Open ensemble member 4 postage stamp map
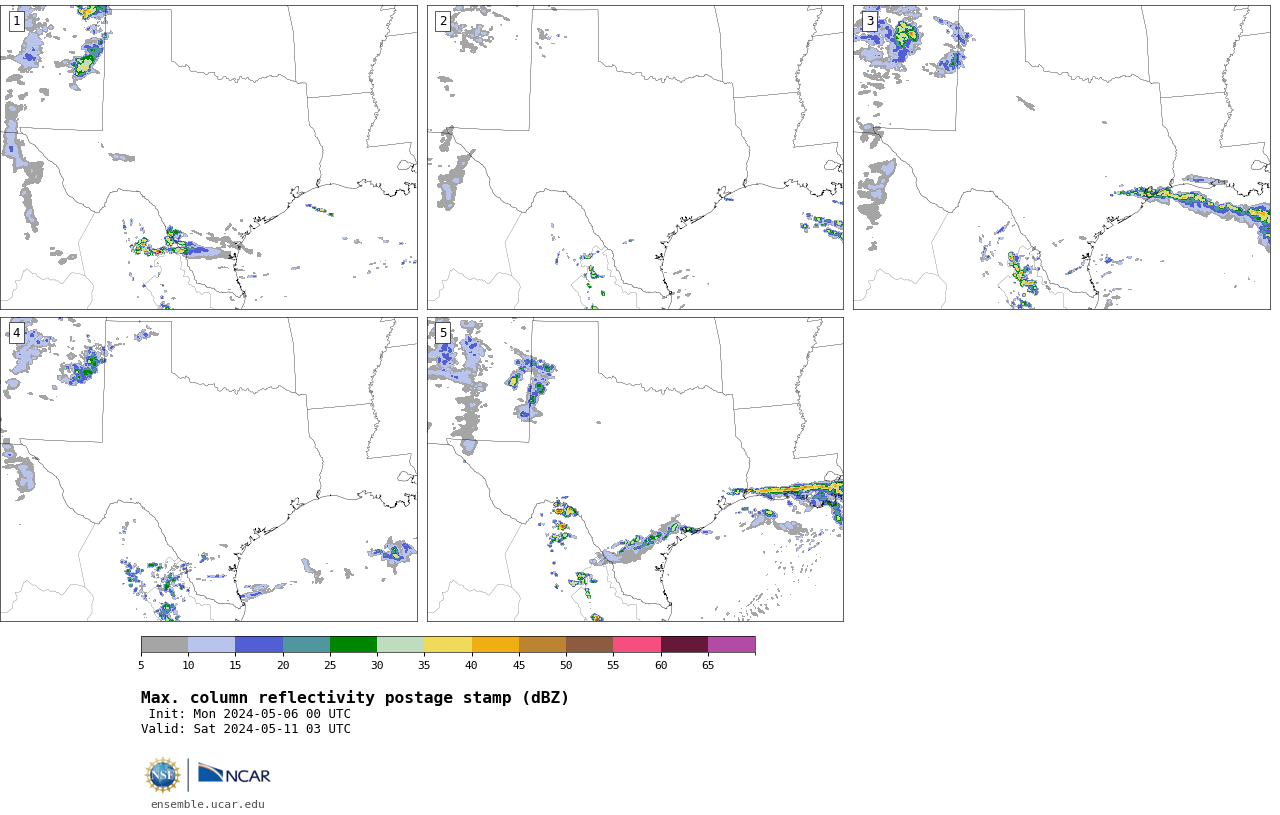Screen dimensions: 1280x815 tap(208, 469)
